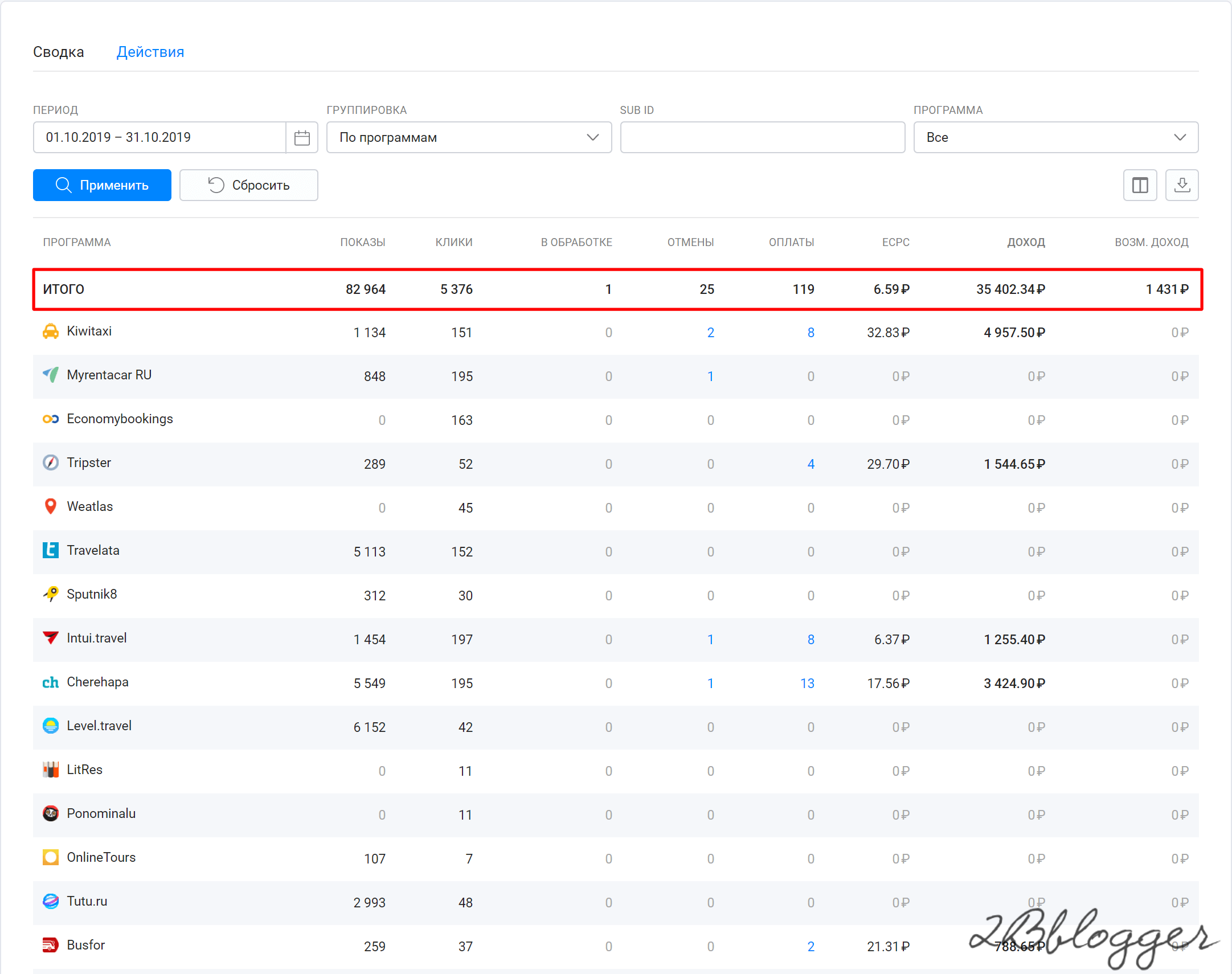Open the Программа filter dropdown

click(1056, 137)
